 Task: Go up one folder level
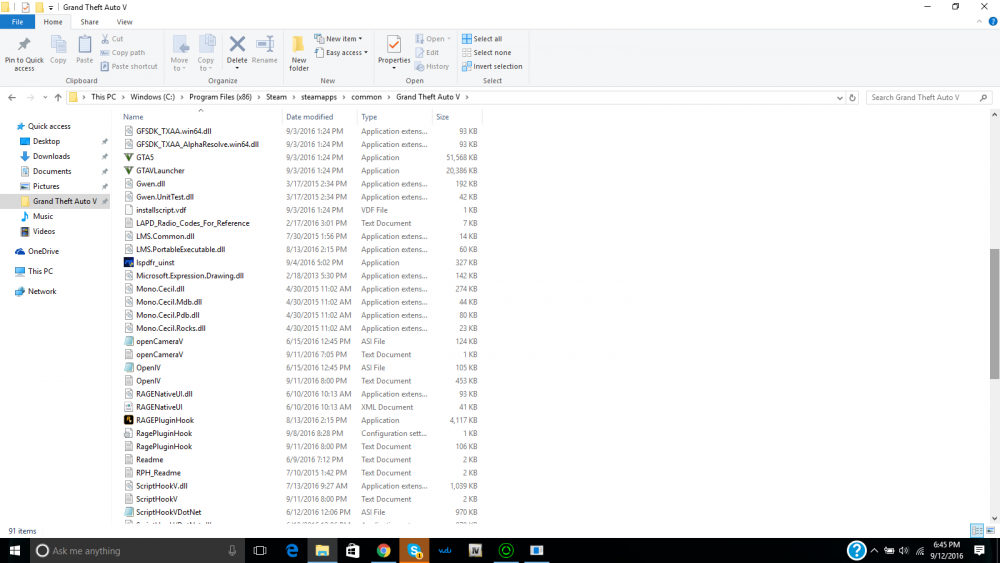[x=58, y=98]
